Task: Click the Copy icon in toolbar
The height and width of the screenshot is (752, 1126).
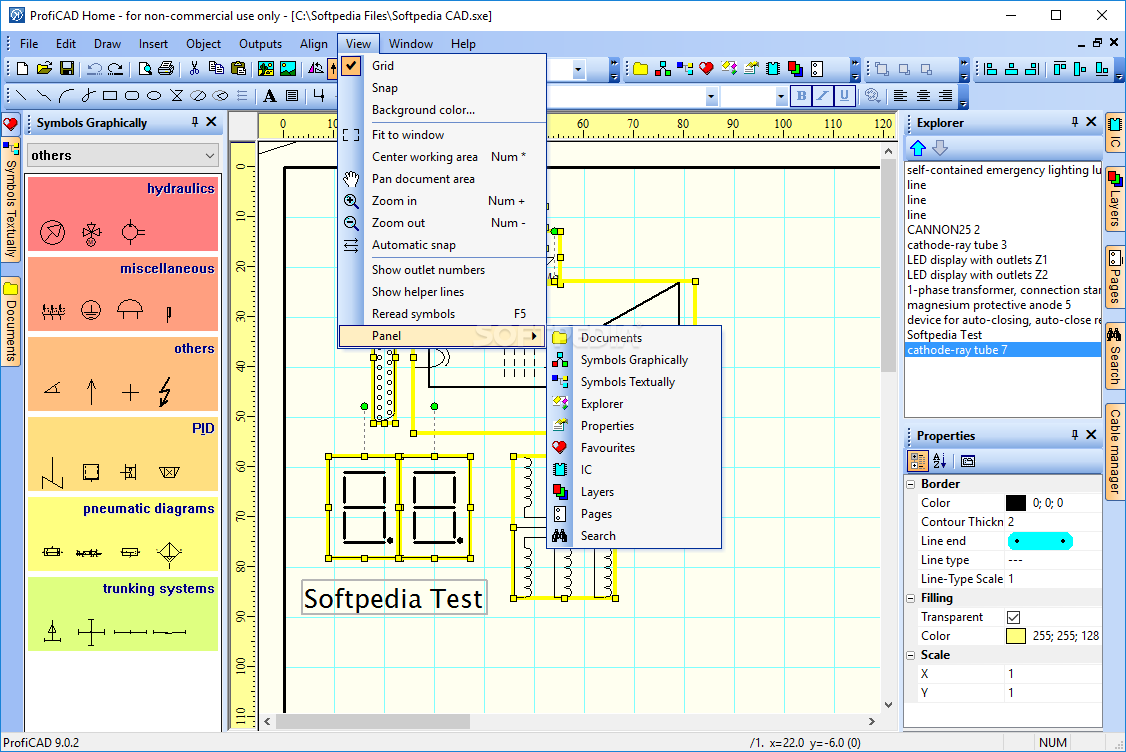Action: pos(215,68)
